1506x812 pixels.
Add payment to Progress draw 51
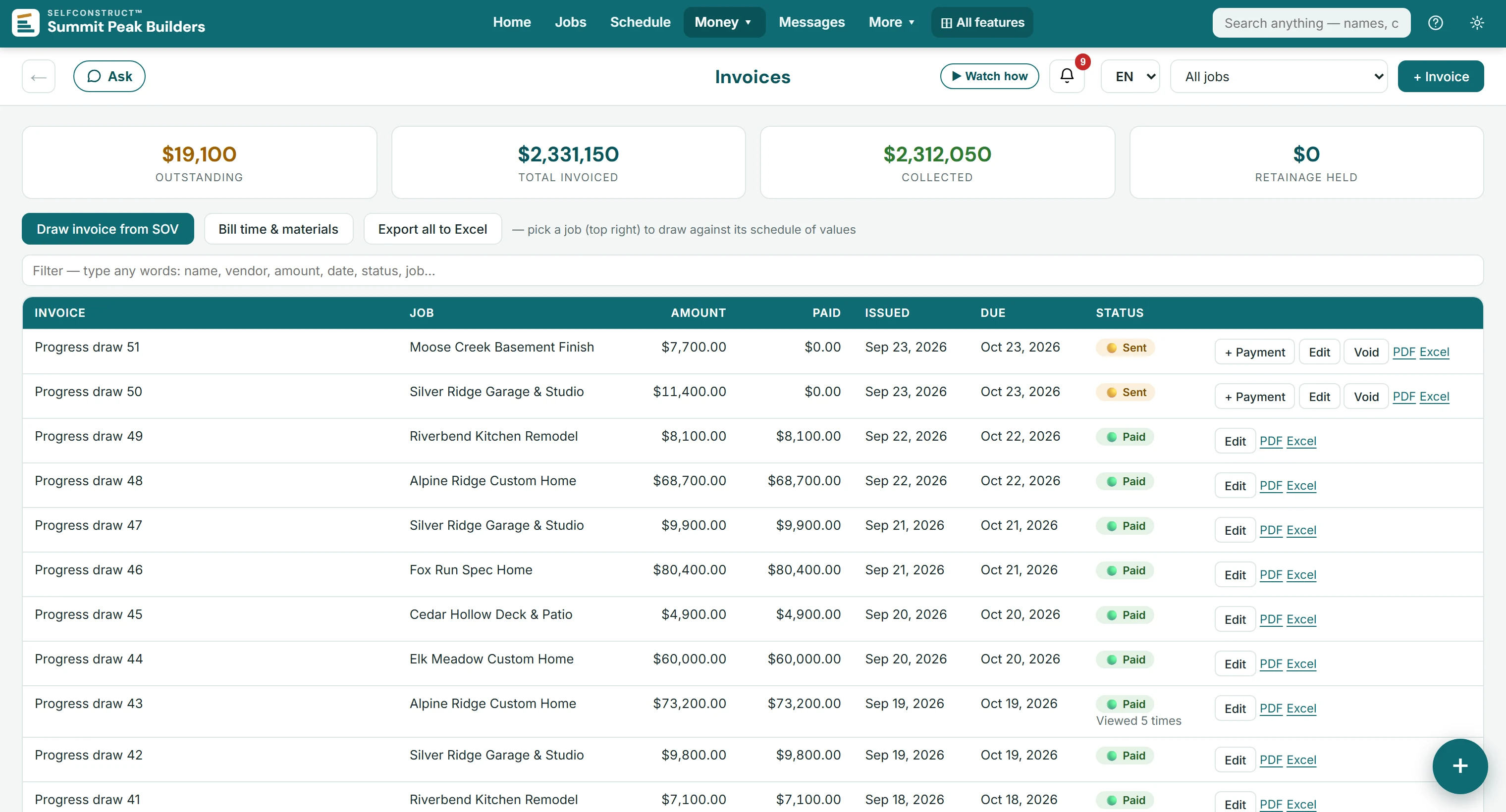click(x=1255, y=352)
